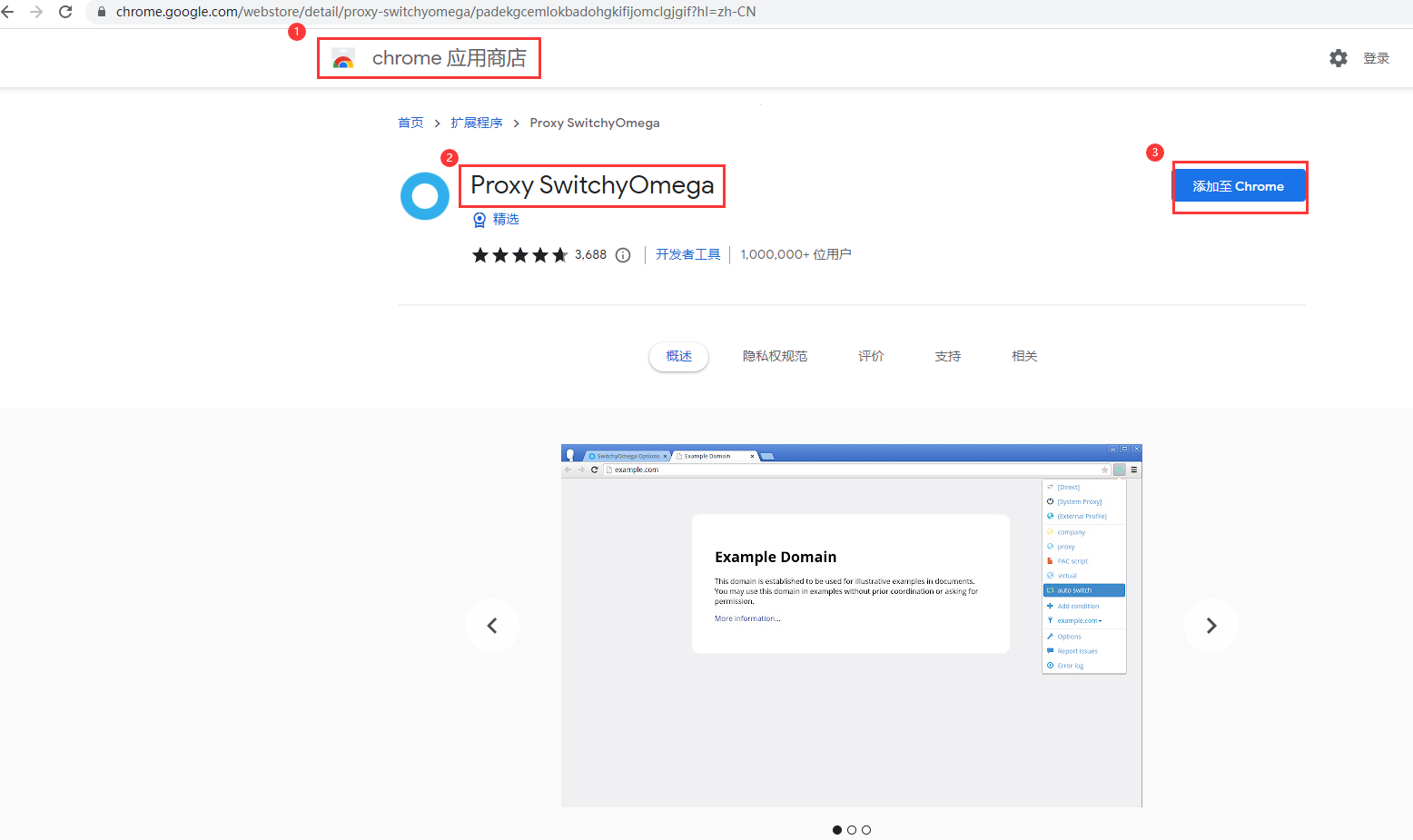This screenshot has height=840, width=1413.
Task: Open settings gear icon
Action: pos(1339,58)
